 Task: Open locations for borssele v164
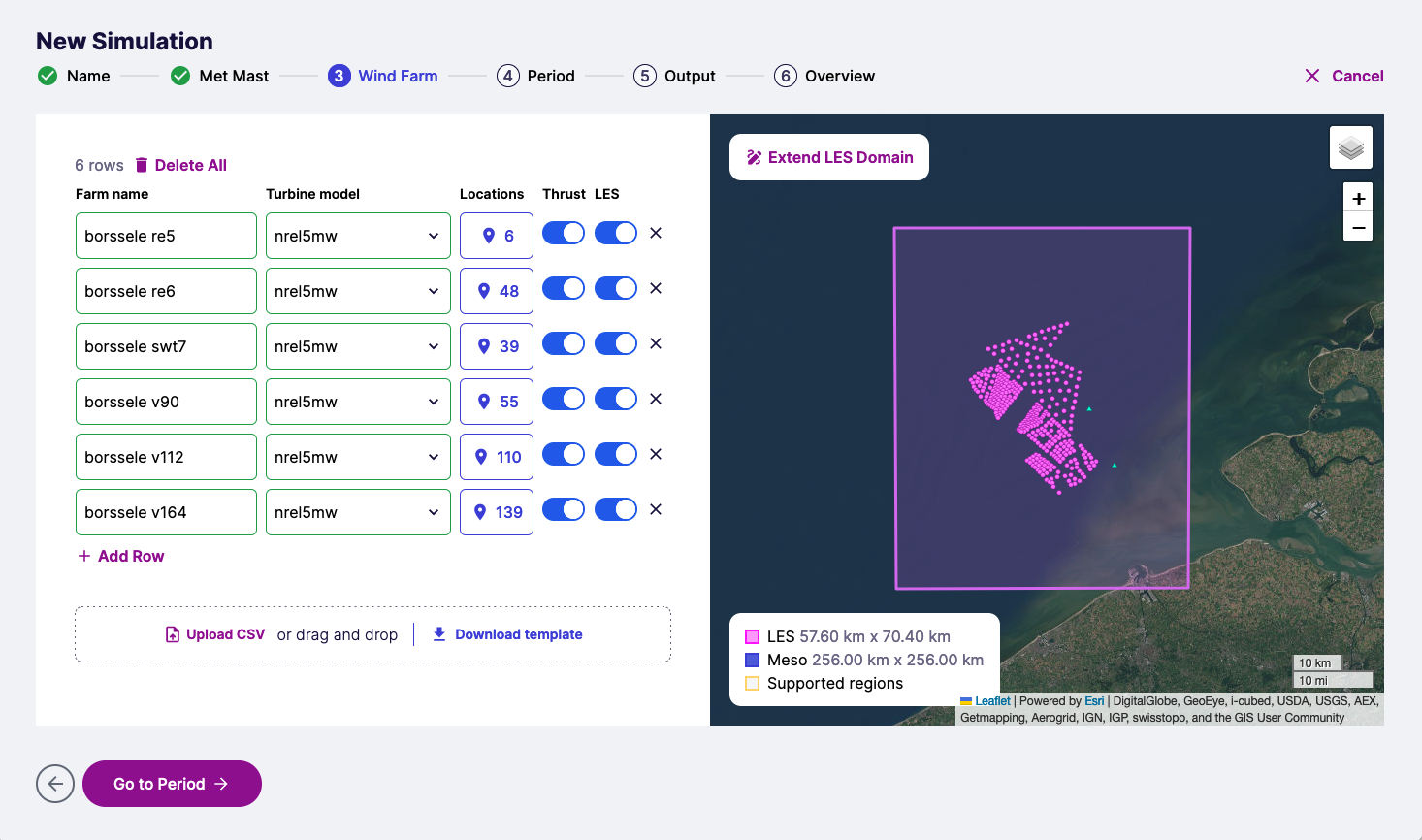coord(497,512)
